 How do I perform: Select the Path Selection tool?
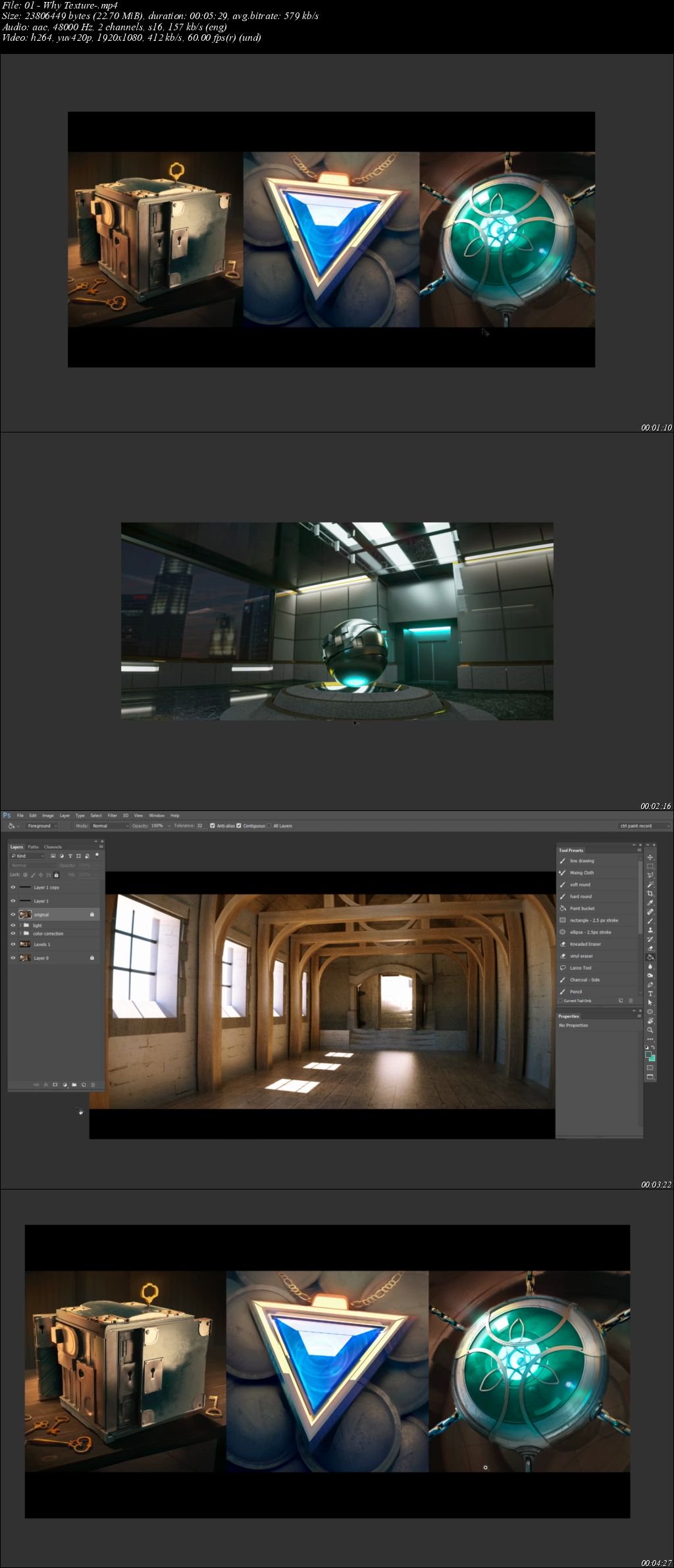(650, 1003)
